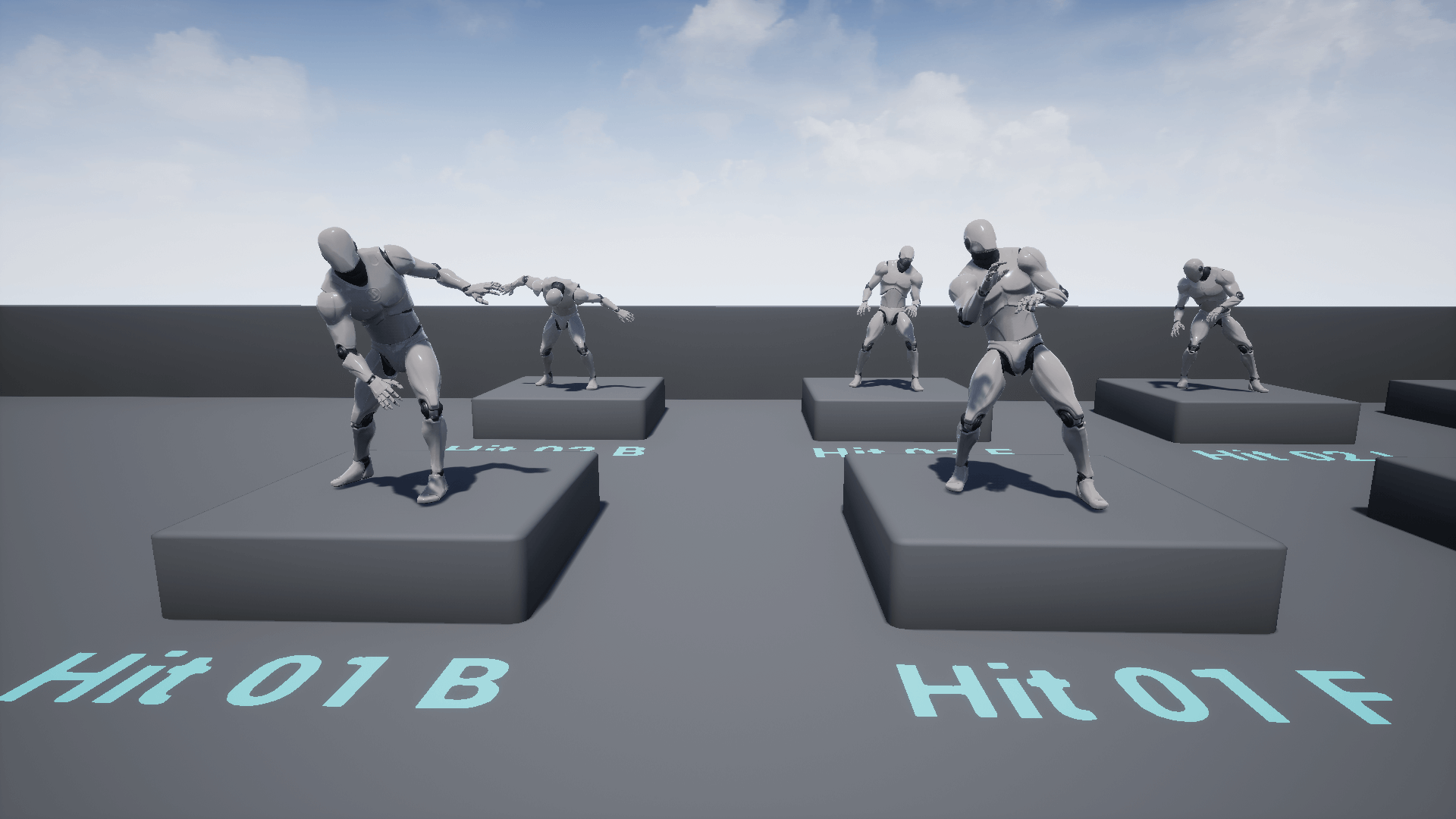Click the "Hit 01 F" floor label
The image size is (1456, 819).
1144,693
